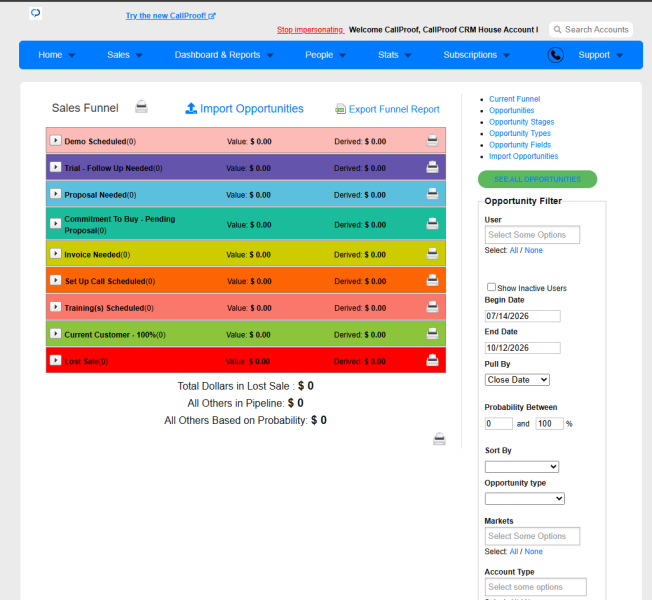This screenshot has width=652, height=600.
Task: Open the Support menu
Action: pyautogui.click(x=600, y=55)
